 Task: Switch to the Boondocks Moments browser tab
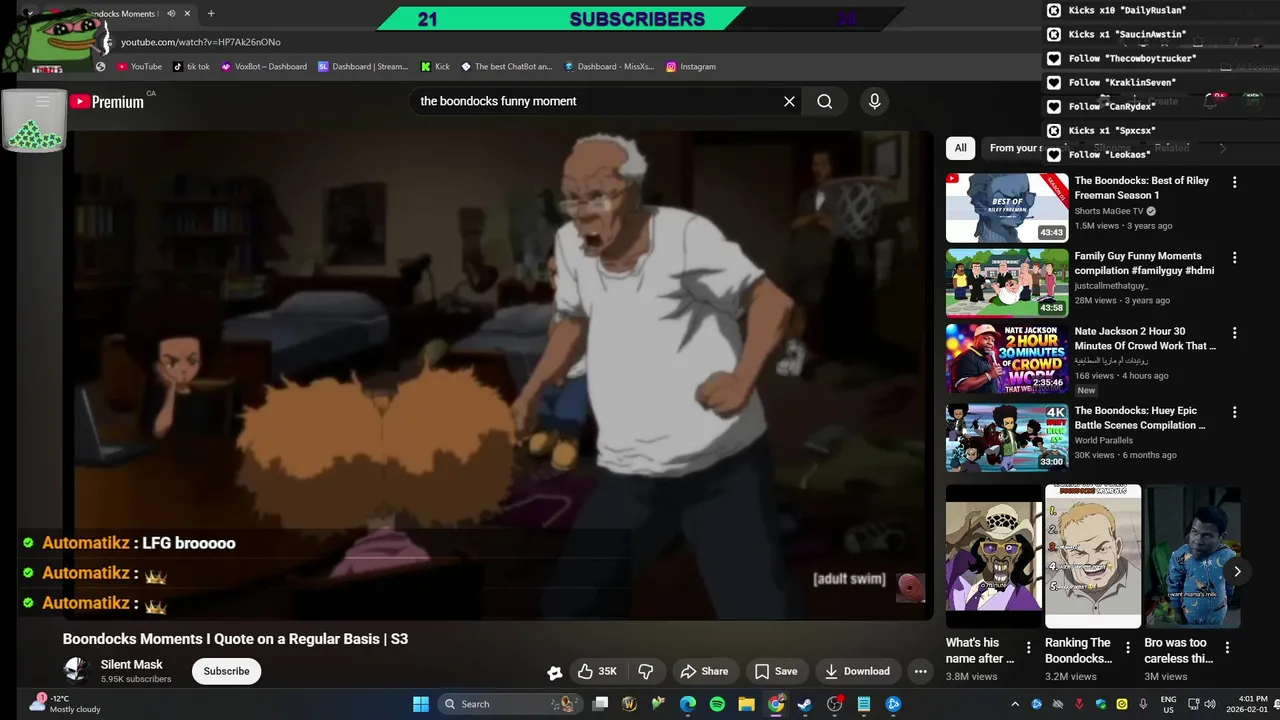[120, 13]
